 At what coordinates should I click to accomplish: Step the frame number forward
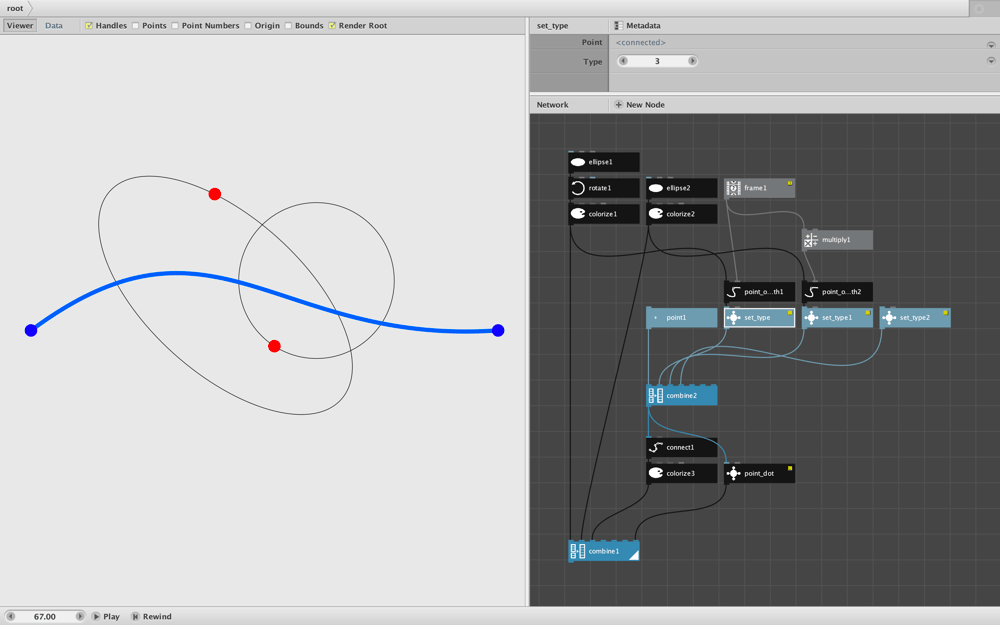pyautogui.click(x=80, y=616)
